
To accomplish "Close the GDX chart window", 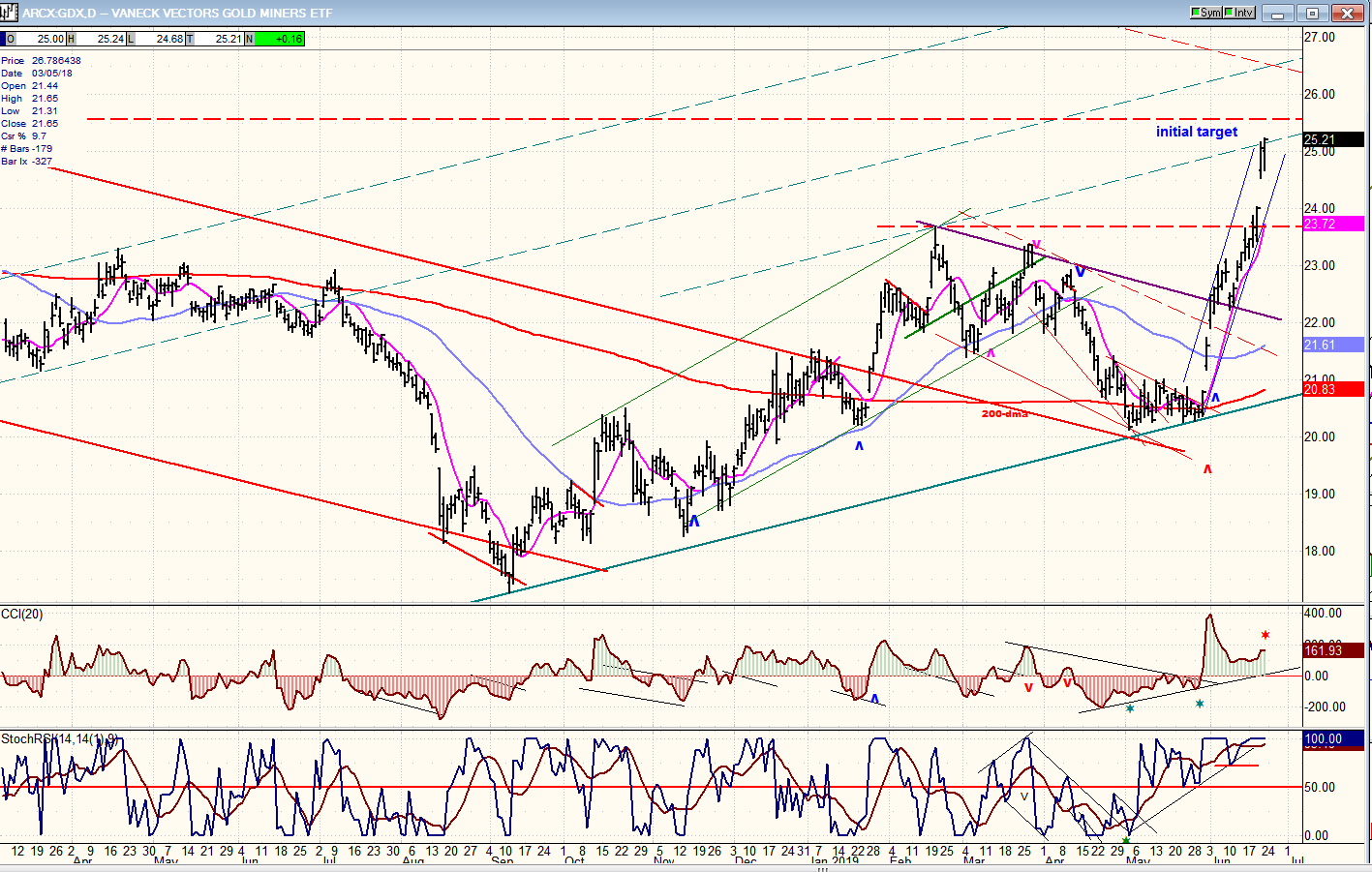I will (x=1347, y=13).
